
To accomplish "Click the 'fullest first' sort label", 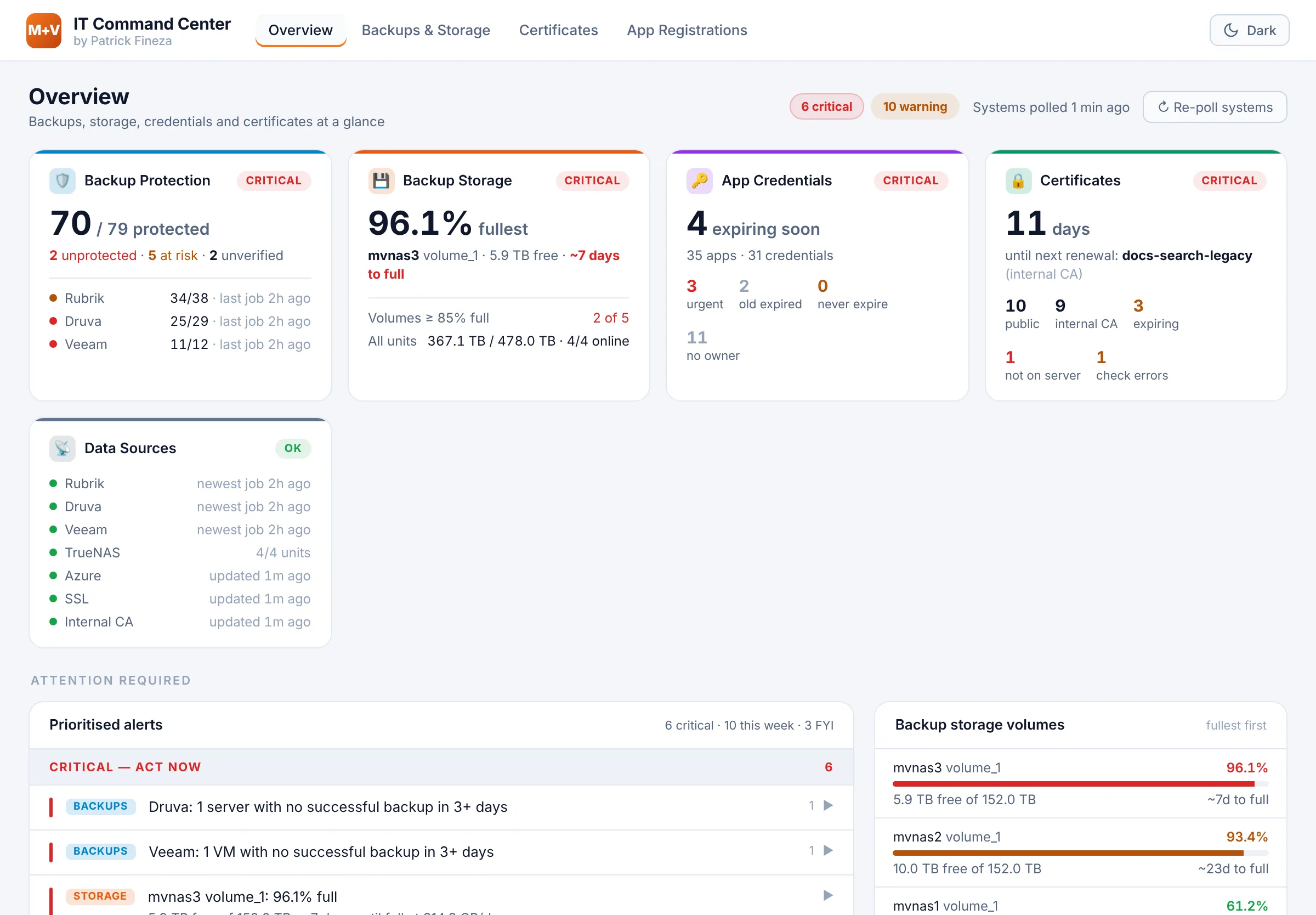I will [x=1236, y=725].
